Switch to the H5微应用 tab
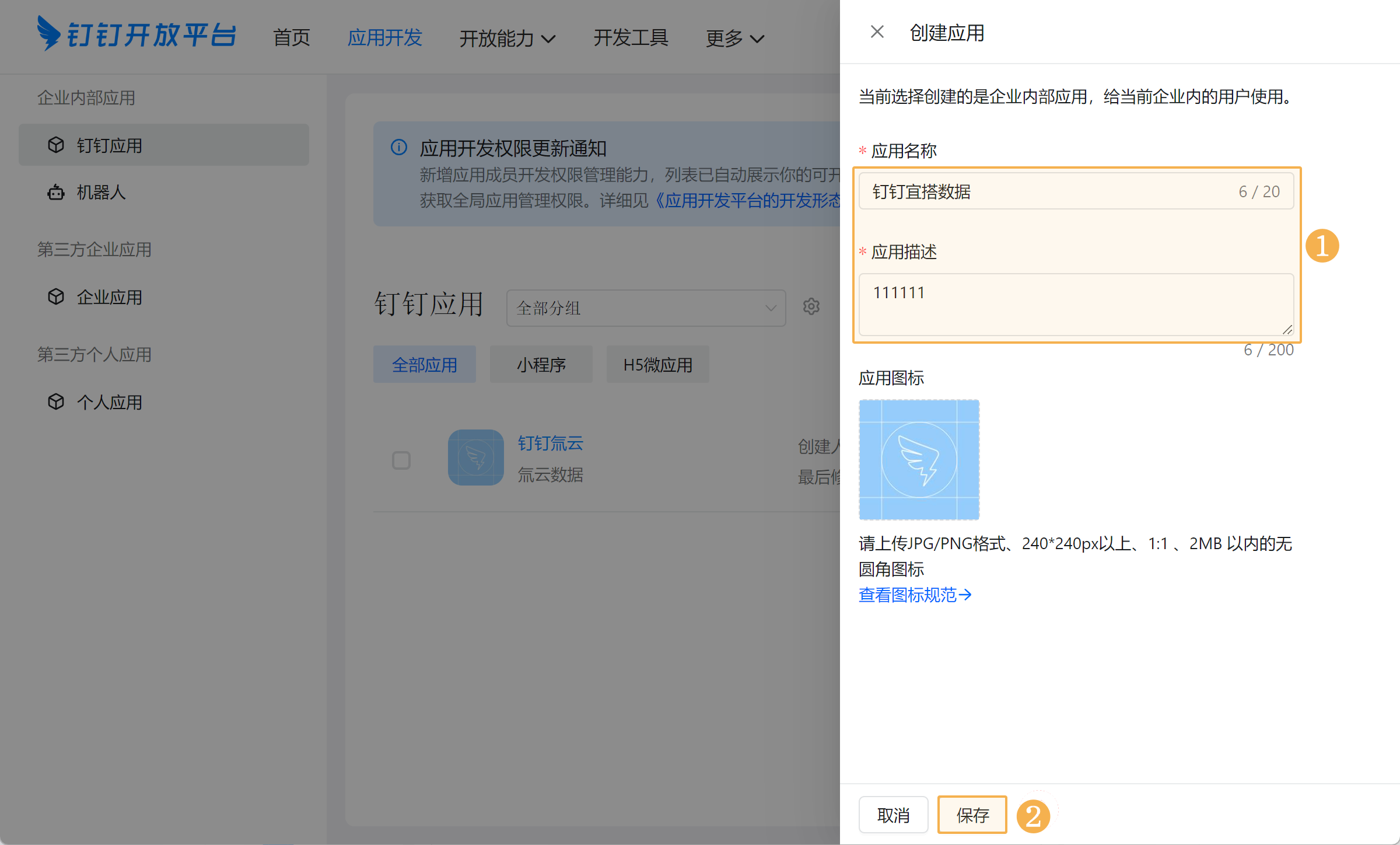Viewport: 1400px width, 845px height. tap(657, 365)
